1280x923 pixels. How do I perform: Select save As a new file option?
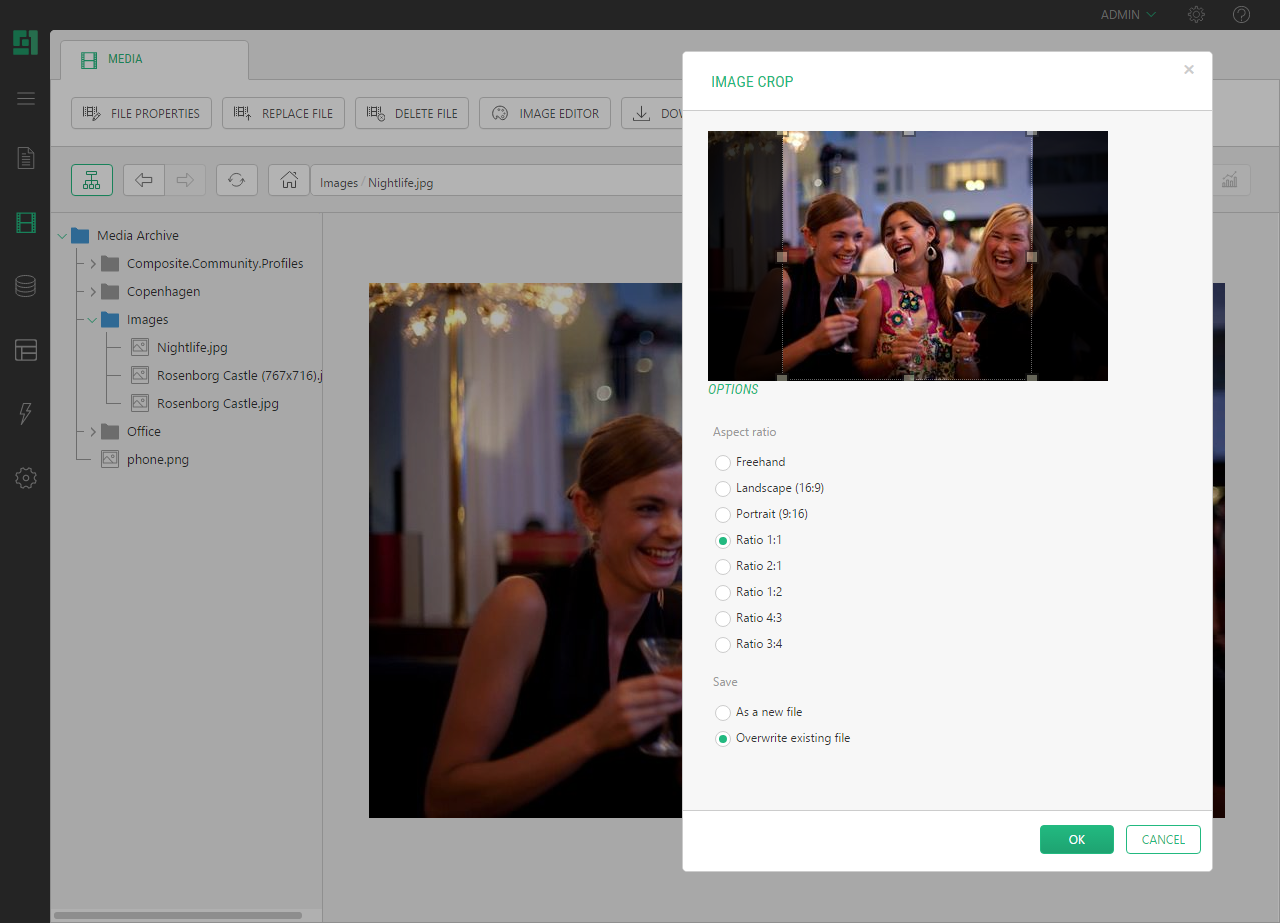point(723,712)
